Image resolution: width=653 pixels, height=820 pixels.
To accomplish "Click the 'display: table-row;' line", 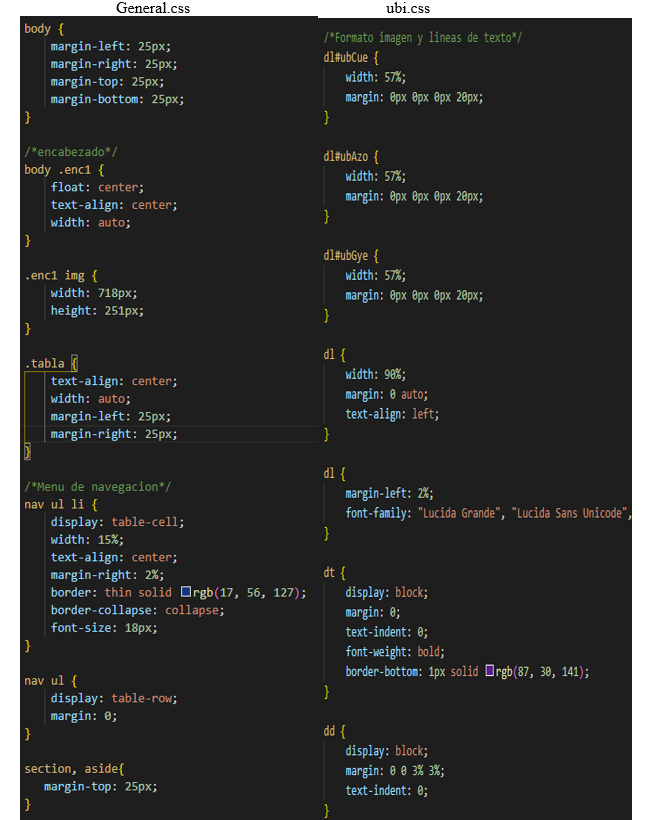I will coord(114,698).
